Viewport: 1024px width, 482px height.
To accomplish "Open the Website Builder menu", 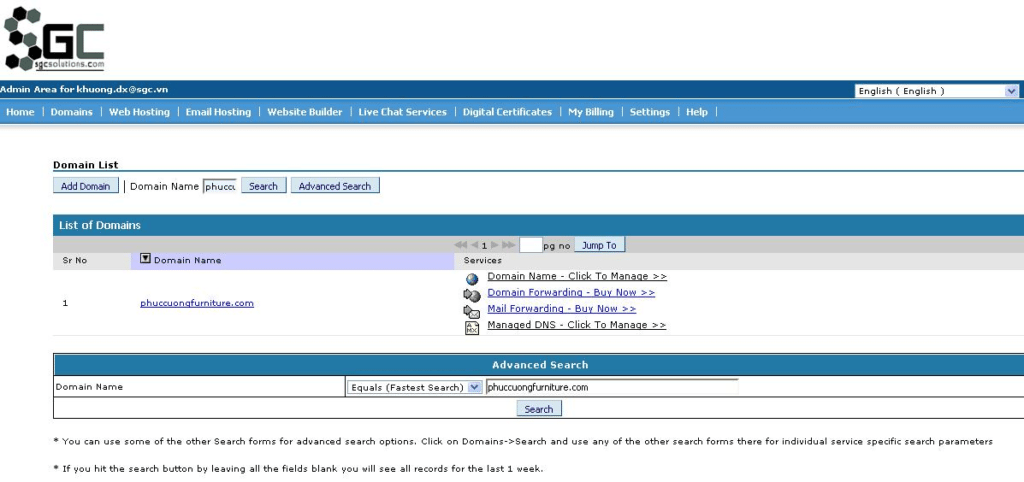I will 304,112.
